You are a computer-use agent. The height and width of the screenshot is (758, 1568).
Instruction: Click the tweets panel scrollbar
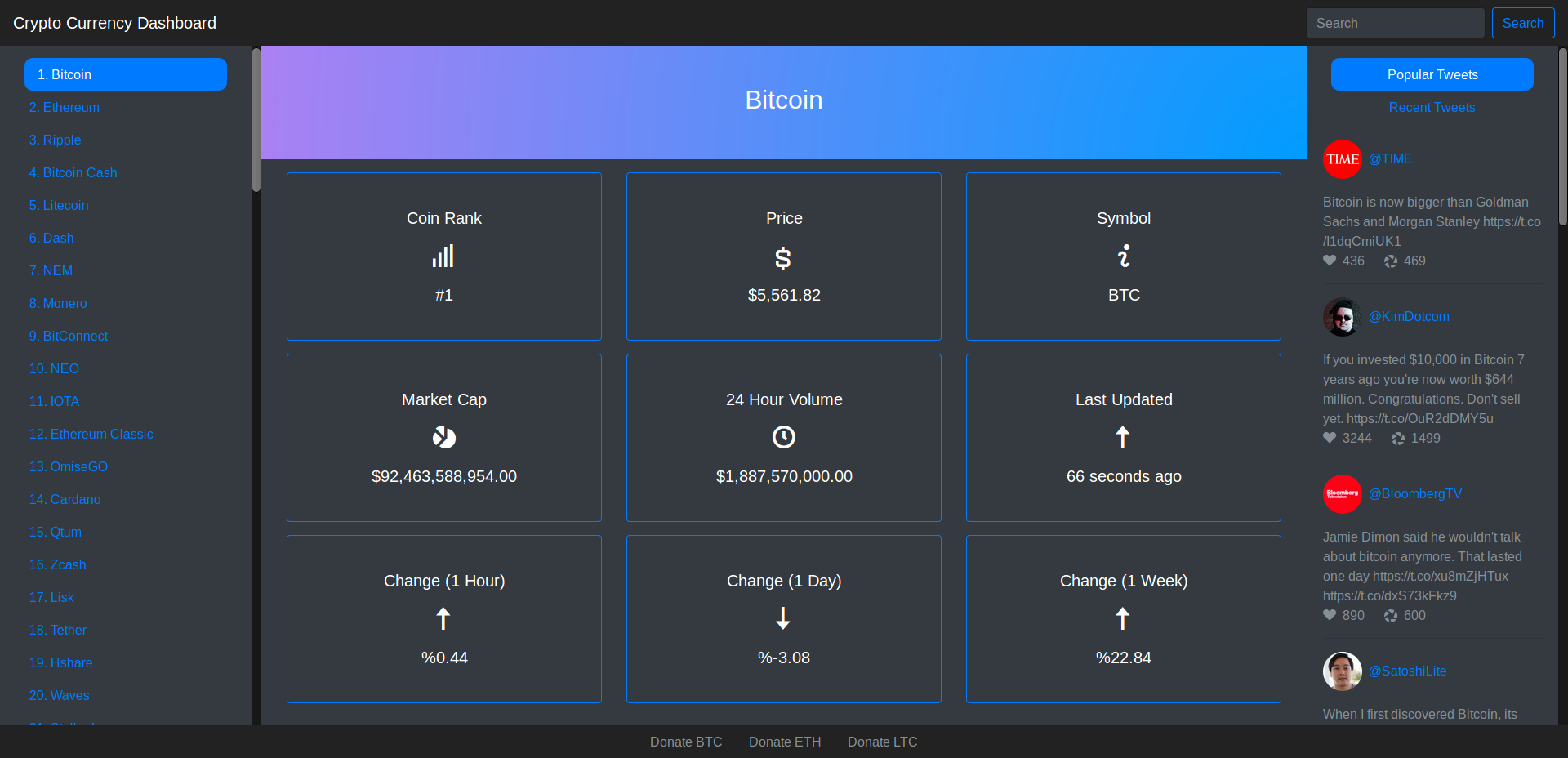point(1563,136)
